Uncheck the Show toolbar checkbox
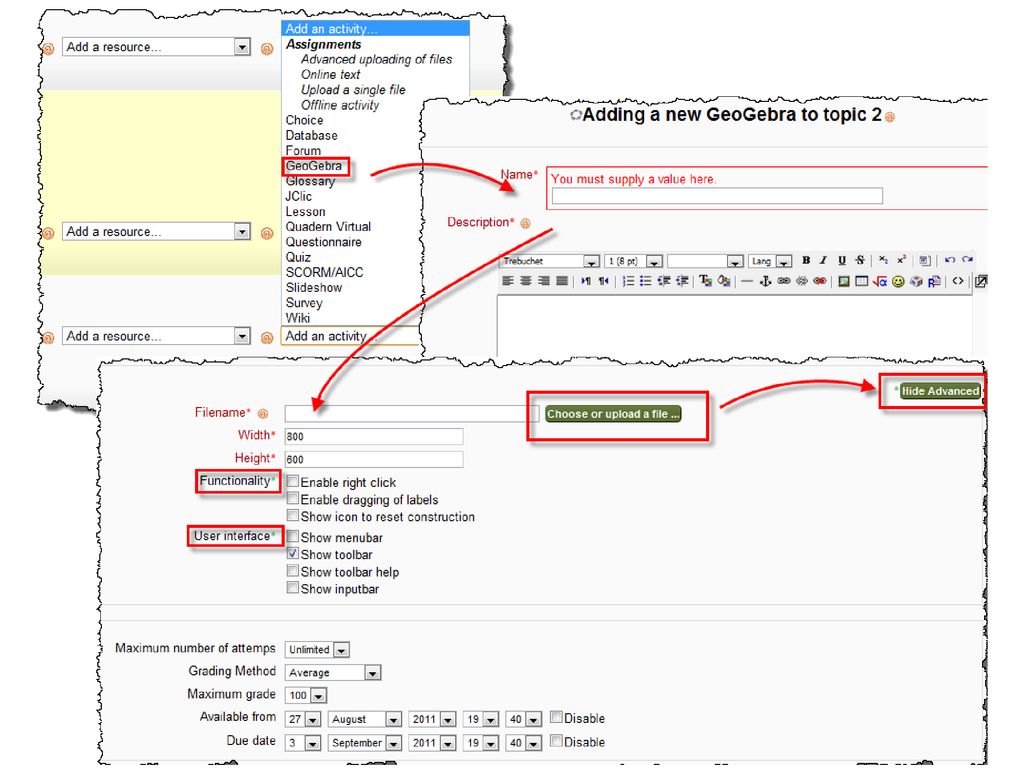 click(293, 553)
